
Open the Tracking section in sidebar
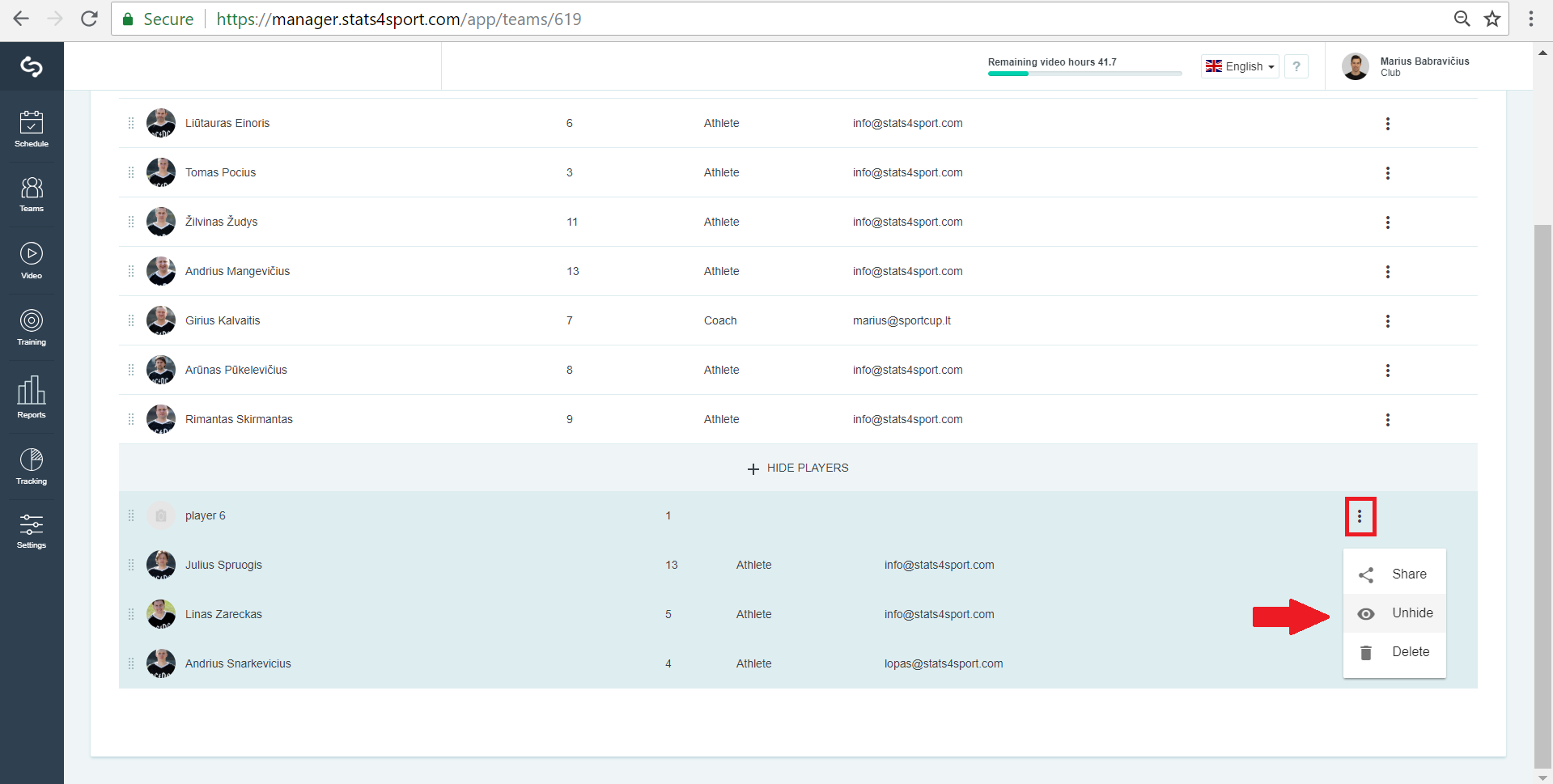point(32,466)
